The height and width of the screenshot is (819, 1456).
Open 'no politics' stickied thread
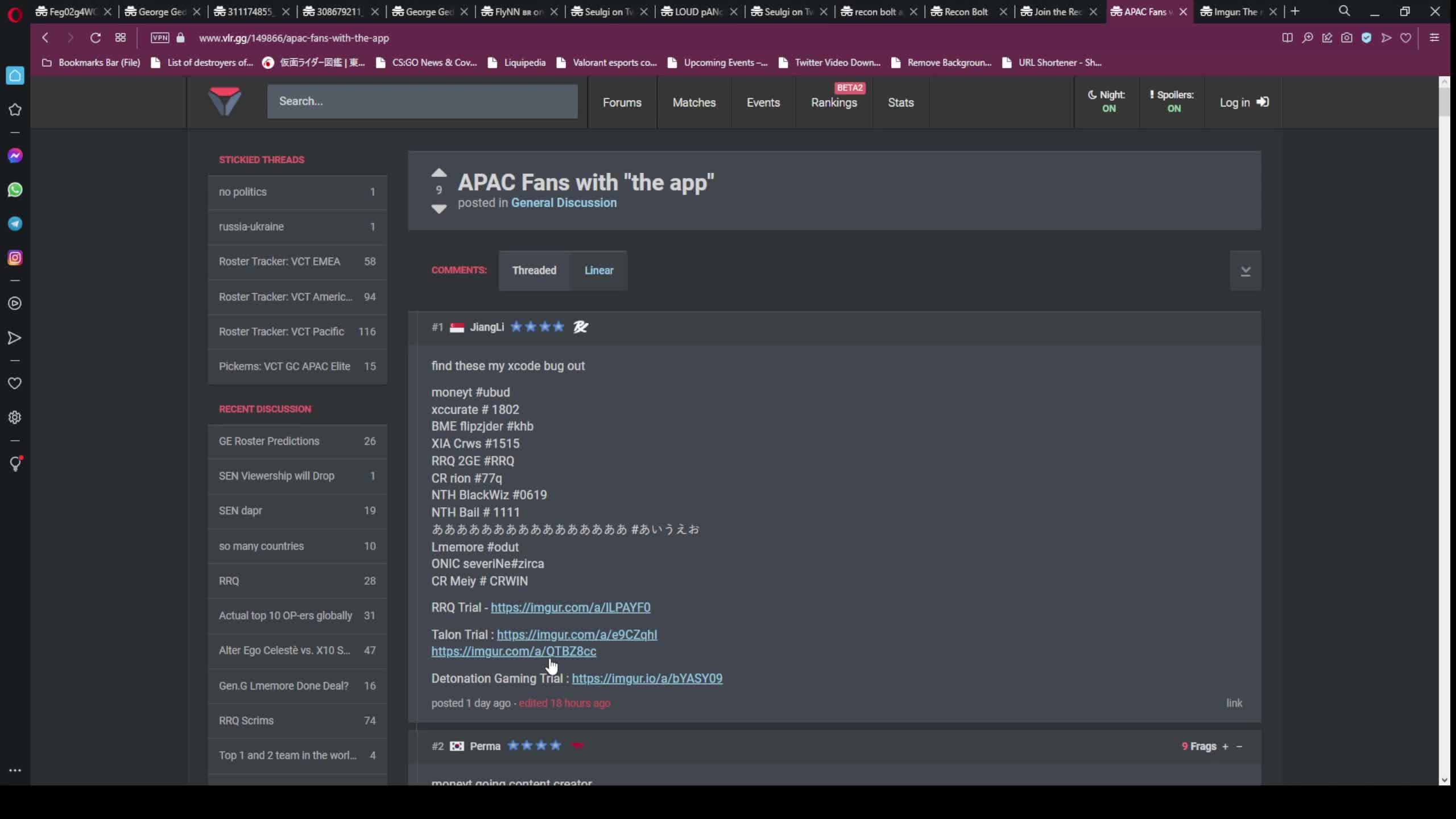click(297, 192)
